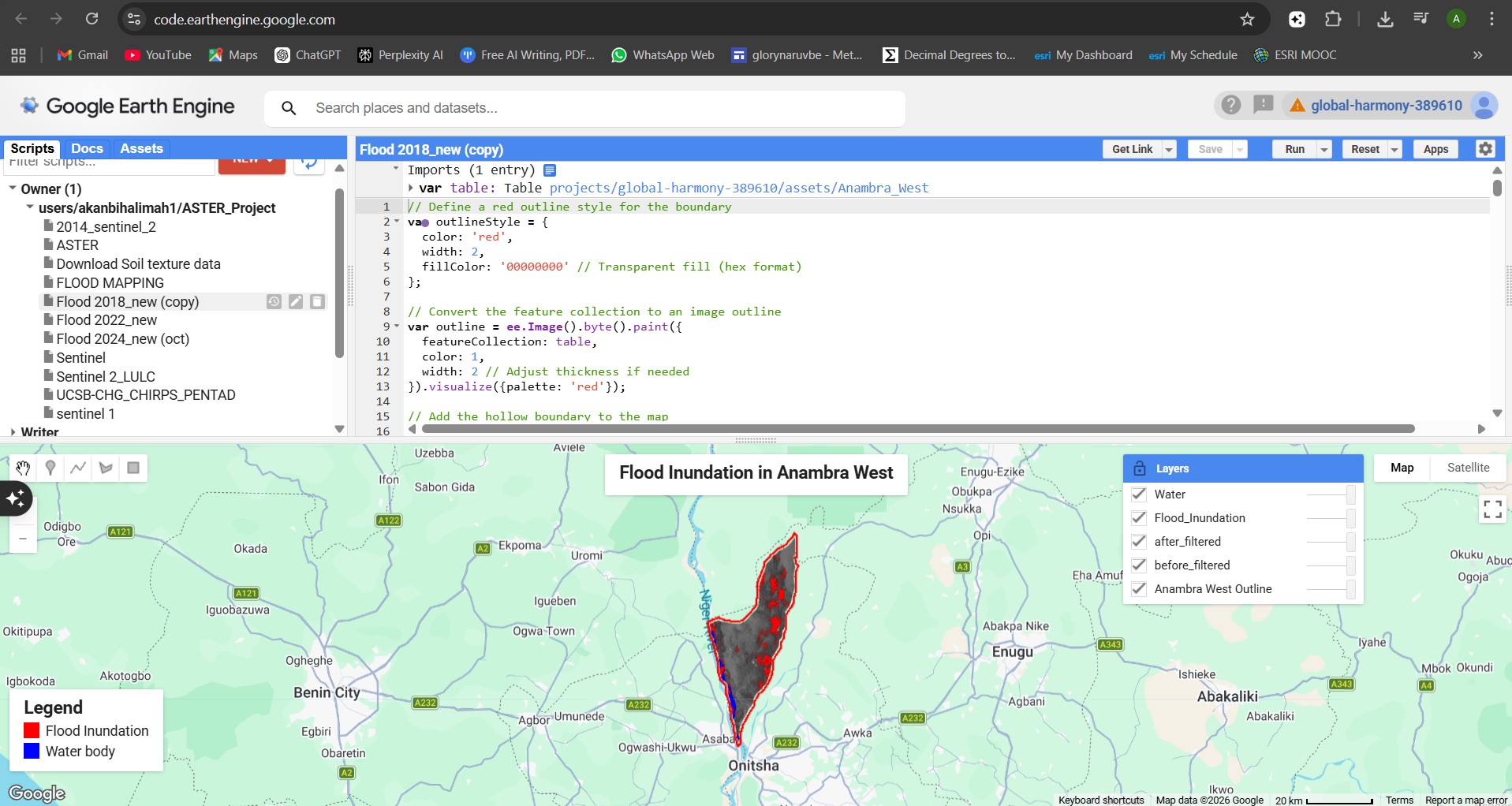Screen dimensions: 1512x806
Task: Select the hand pan tool on the map
Action: (x=22, y=468)
